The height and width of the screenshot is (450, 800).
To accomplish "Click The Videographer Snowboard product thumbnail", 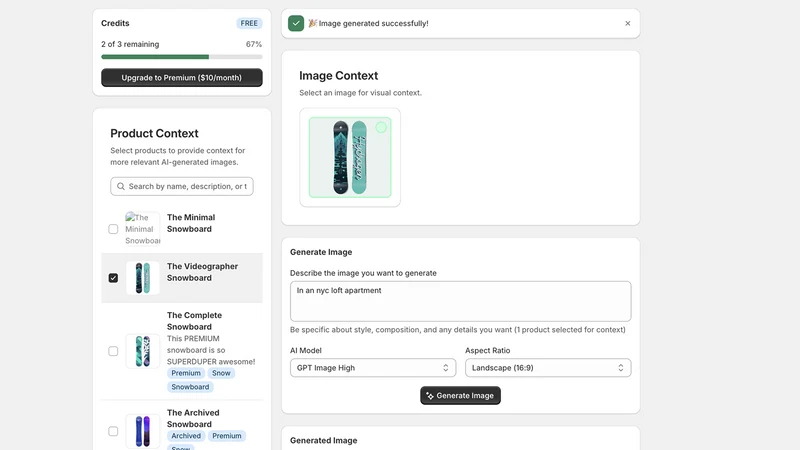I will [x=143, y=278].
